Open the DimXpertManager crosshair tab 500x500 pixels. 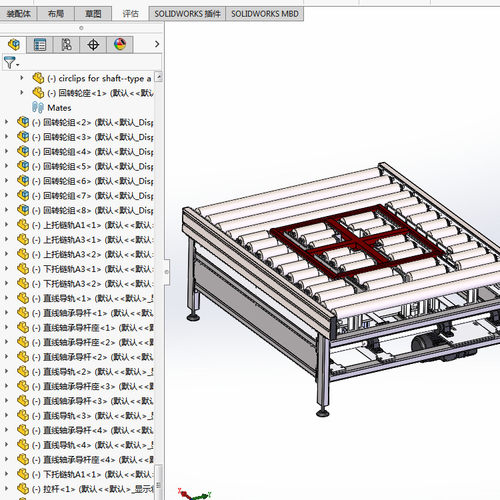(93, 44)
